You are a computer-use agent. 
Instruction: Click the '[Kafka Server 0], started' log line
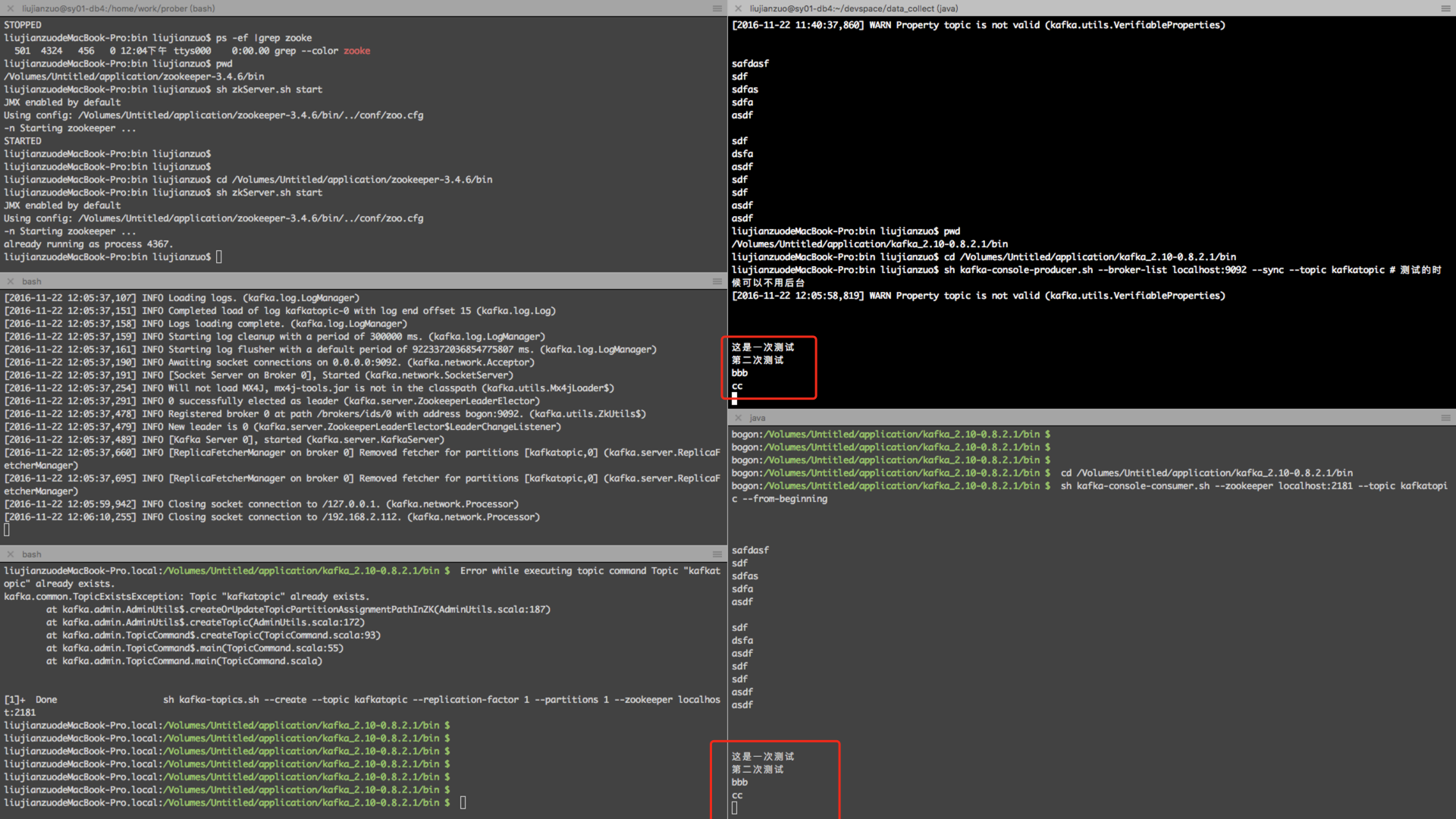point(224,440)
